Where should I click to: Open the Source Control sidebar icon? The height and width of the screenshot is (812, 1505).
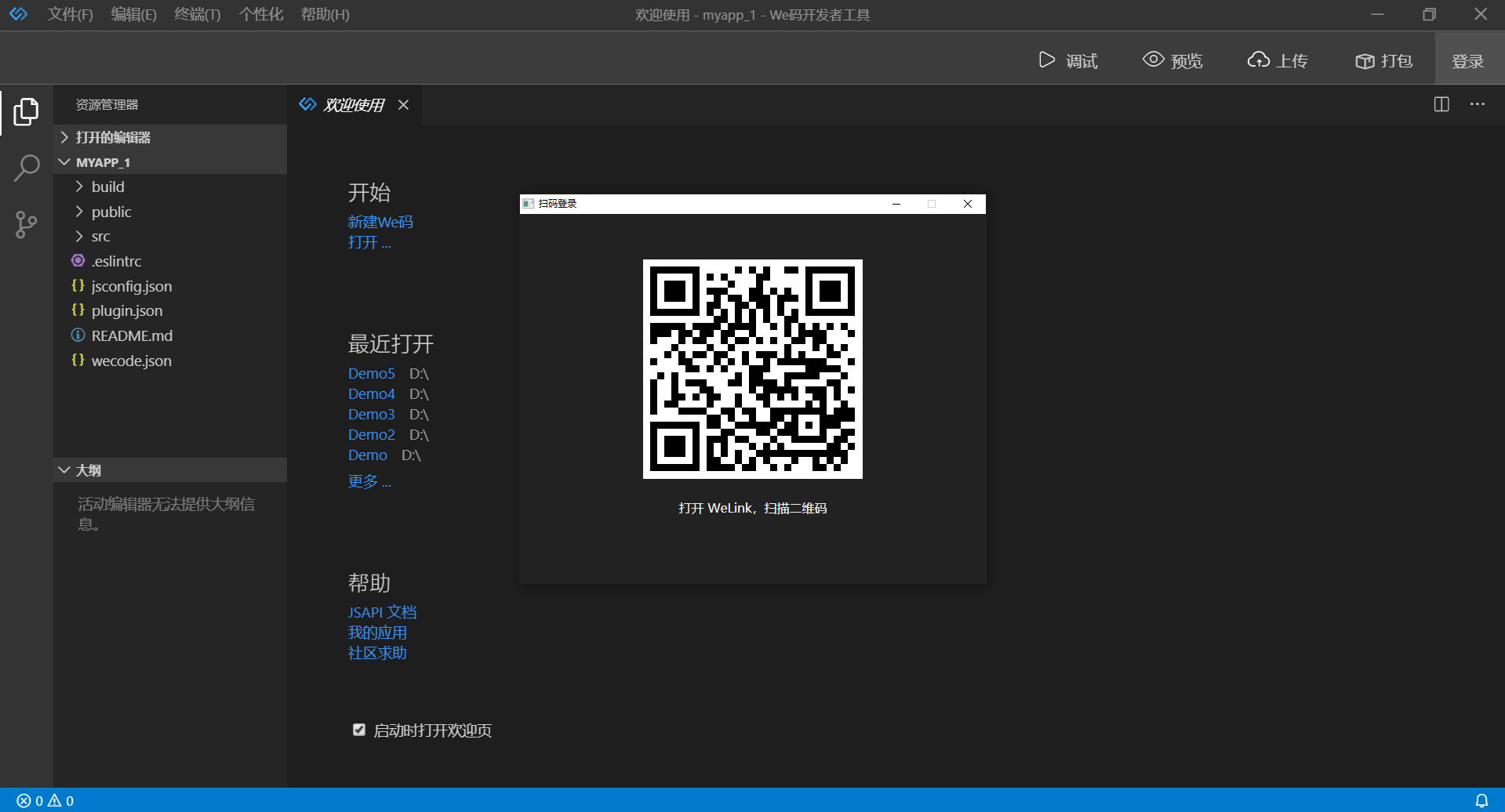pyautogui.click(x=26, y=225)
